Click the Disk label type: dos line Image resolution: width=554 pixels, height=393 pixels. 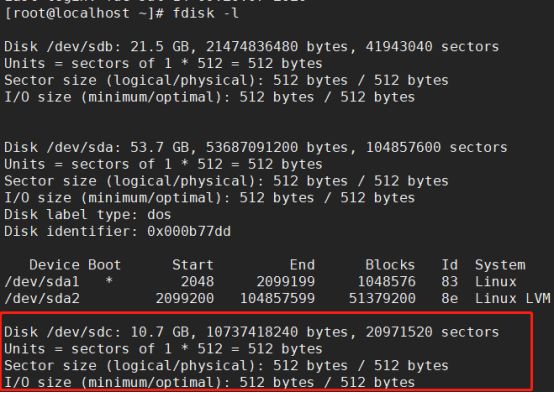coord(88,215)
